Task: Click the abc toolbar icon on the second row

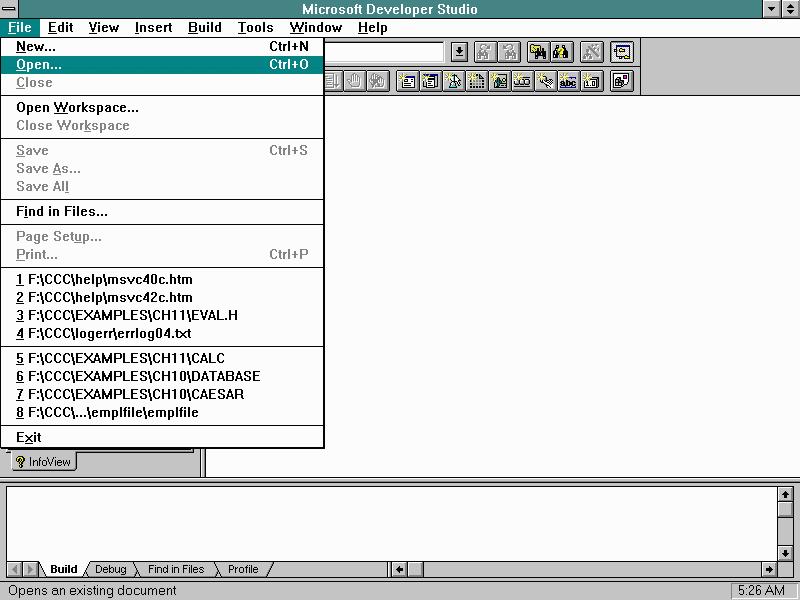Action: coord(567,81)
